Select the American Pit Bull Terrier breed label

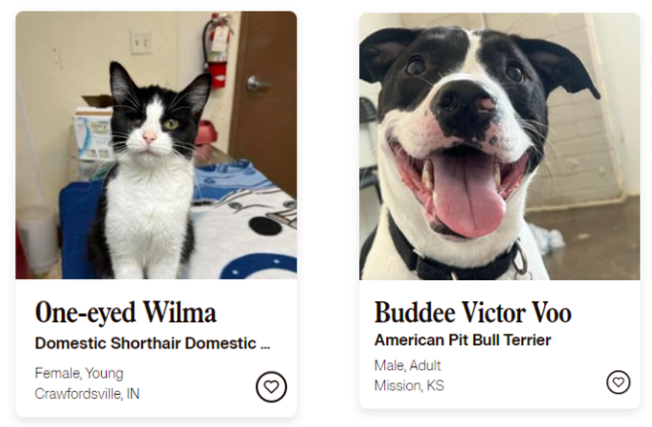[x=462, y=340]
